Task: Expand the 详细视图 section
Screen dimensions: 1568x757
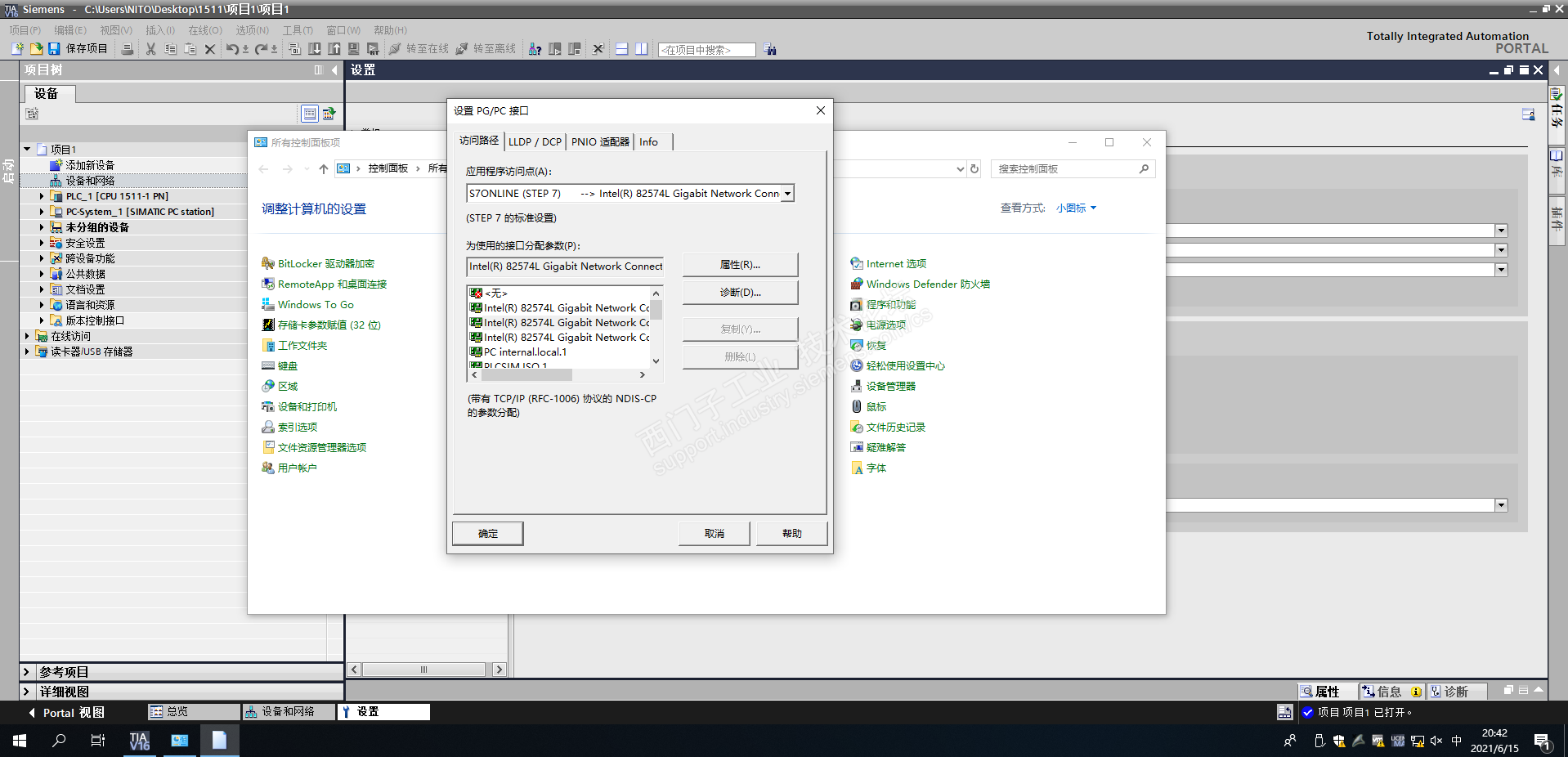Action: [x=26, y=692]
